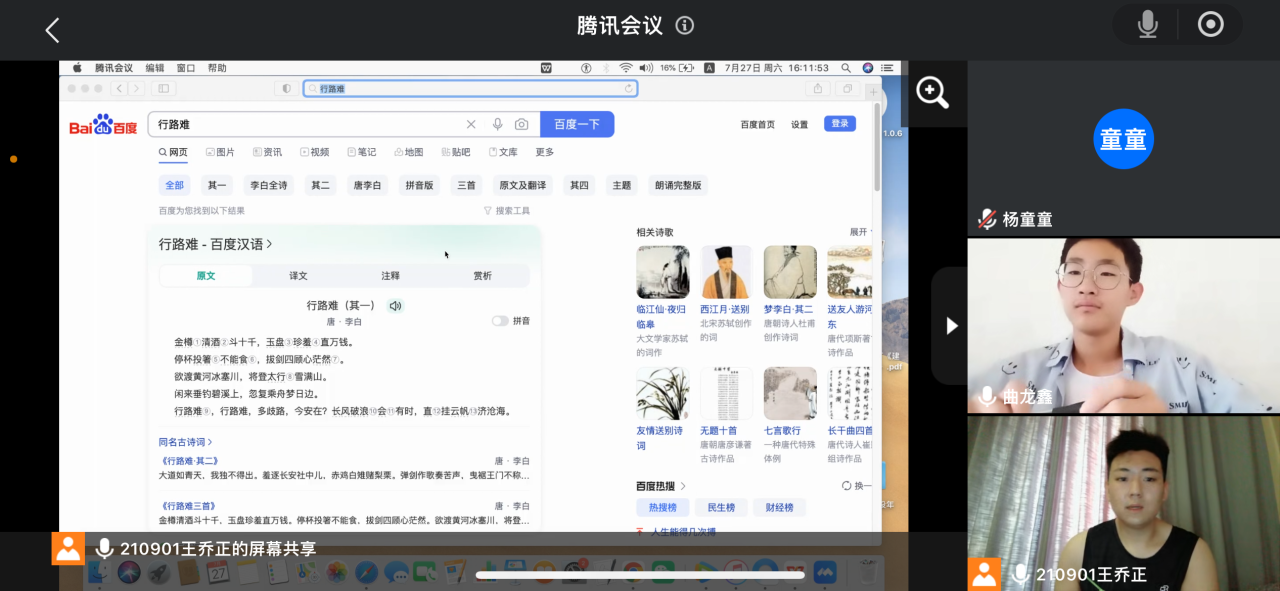Open the 更多 search category dropdown
This screenshot has width=1280, height=591.
544,152
